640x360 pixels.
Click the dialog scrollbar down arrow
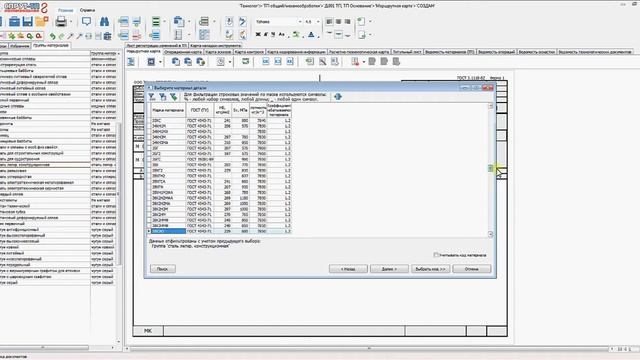click(x=491, y=234)
